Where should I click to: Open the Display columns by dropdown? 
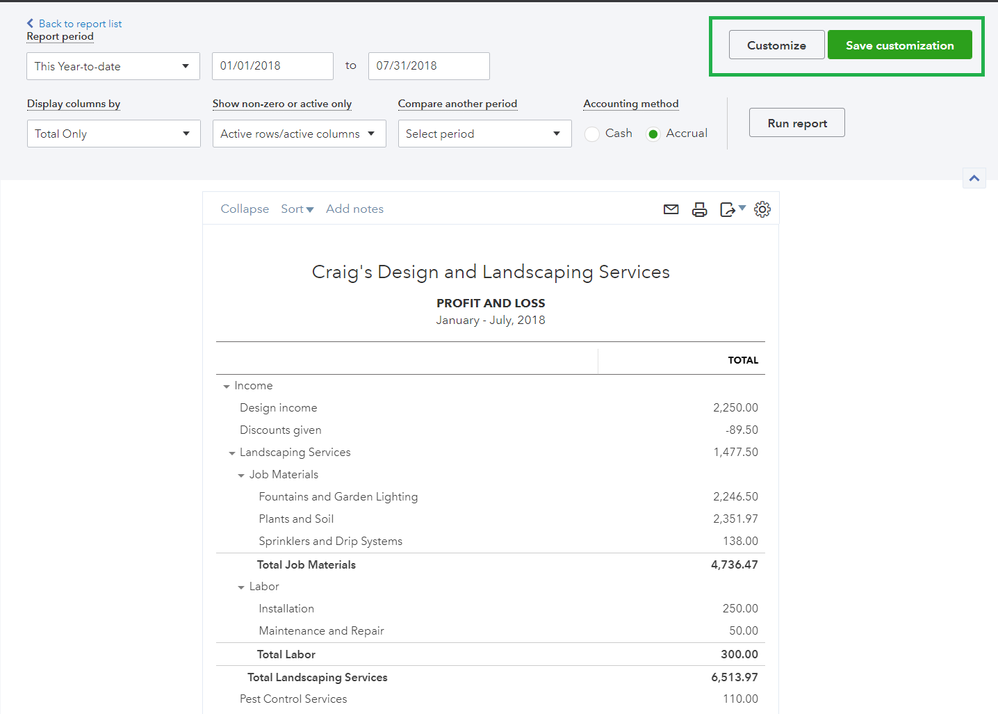click(x=113, y=132)
